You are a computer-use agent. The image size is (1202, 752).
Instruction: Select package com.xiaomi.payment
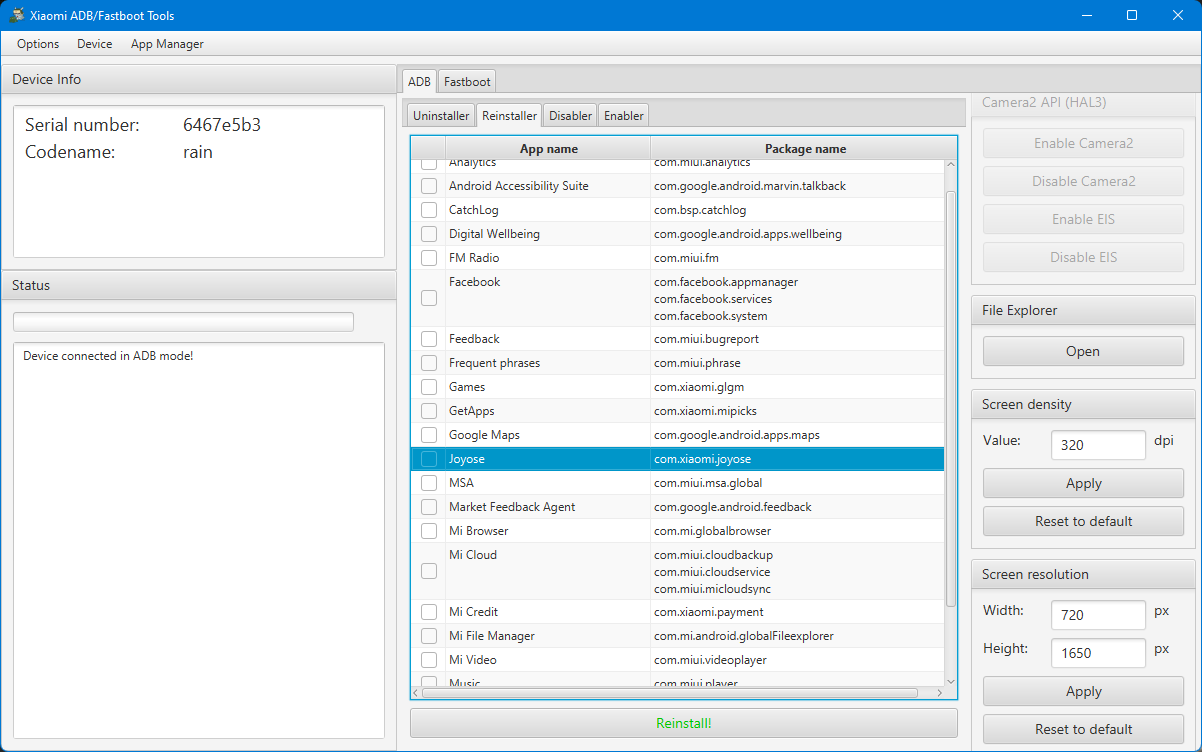click(709, 612)
